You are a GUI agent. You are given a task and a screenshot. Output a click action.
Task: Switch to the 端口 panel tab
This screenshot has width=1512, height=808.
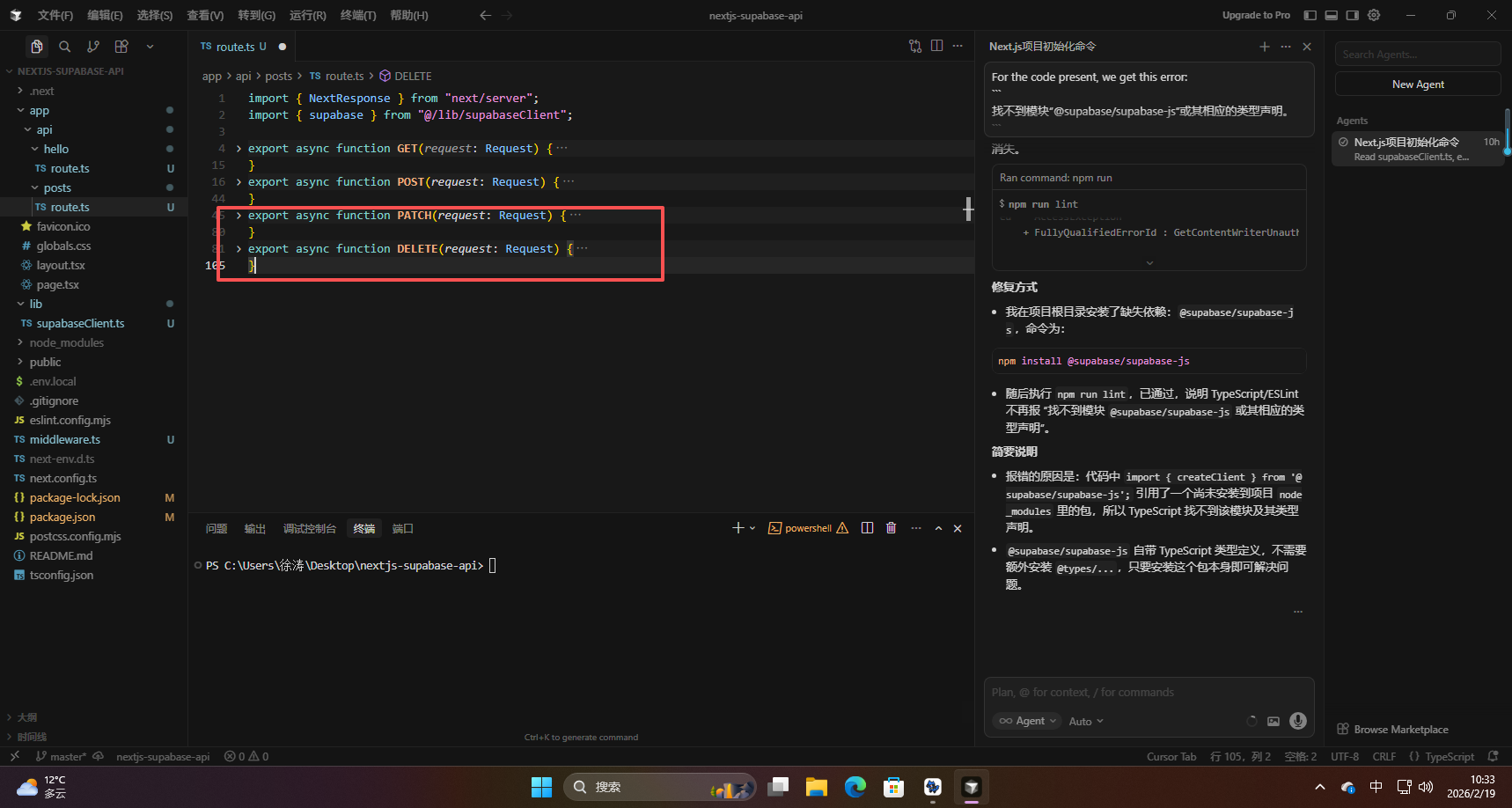[403, 529]
